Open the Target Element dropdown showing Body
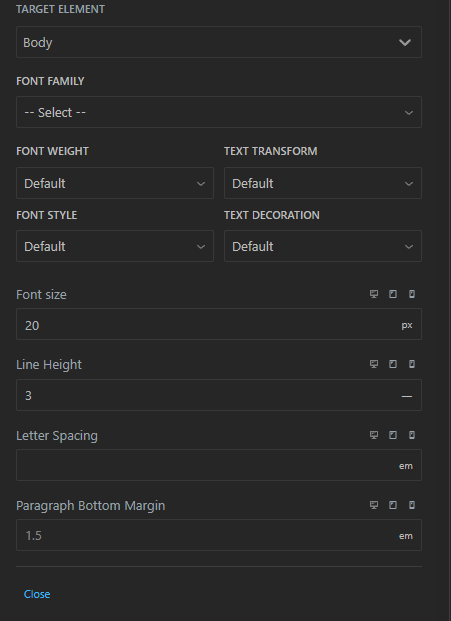451x621 pixels. tap(219, 42)
